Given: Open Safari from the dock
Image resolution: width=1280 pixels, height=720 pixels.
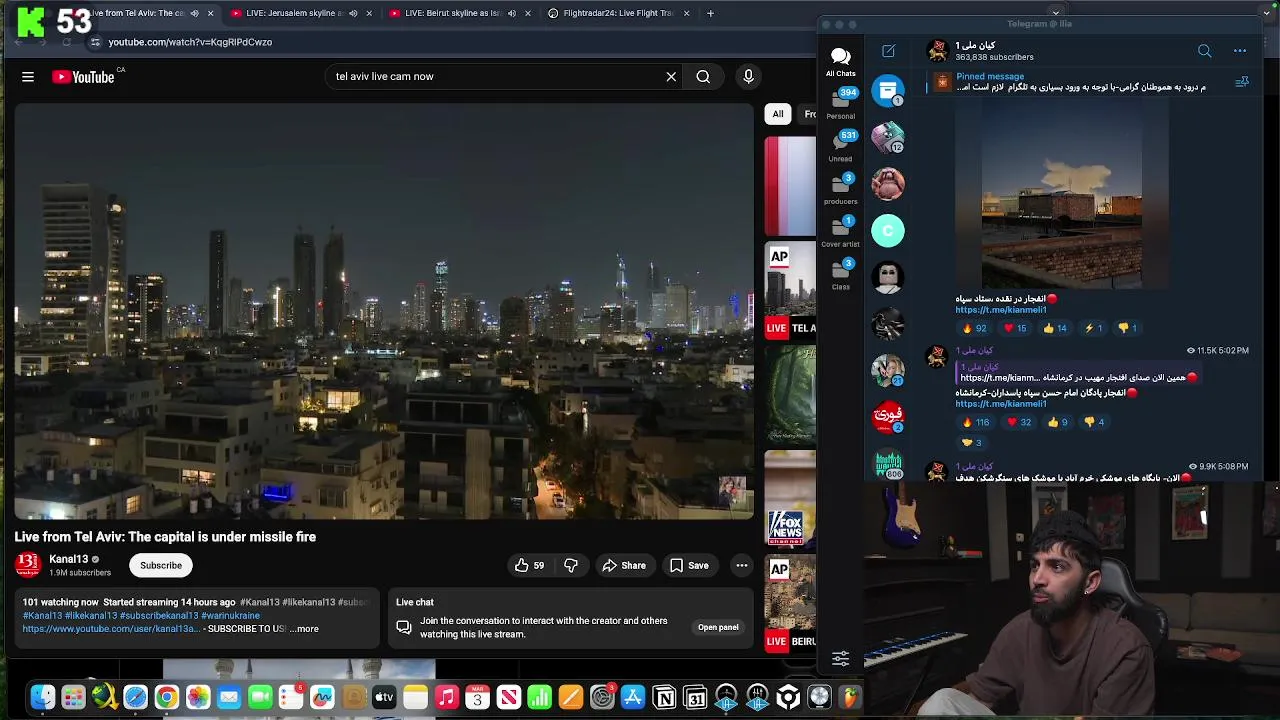Looking at the screenshot, I should pos(135,698).
